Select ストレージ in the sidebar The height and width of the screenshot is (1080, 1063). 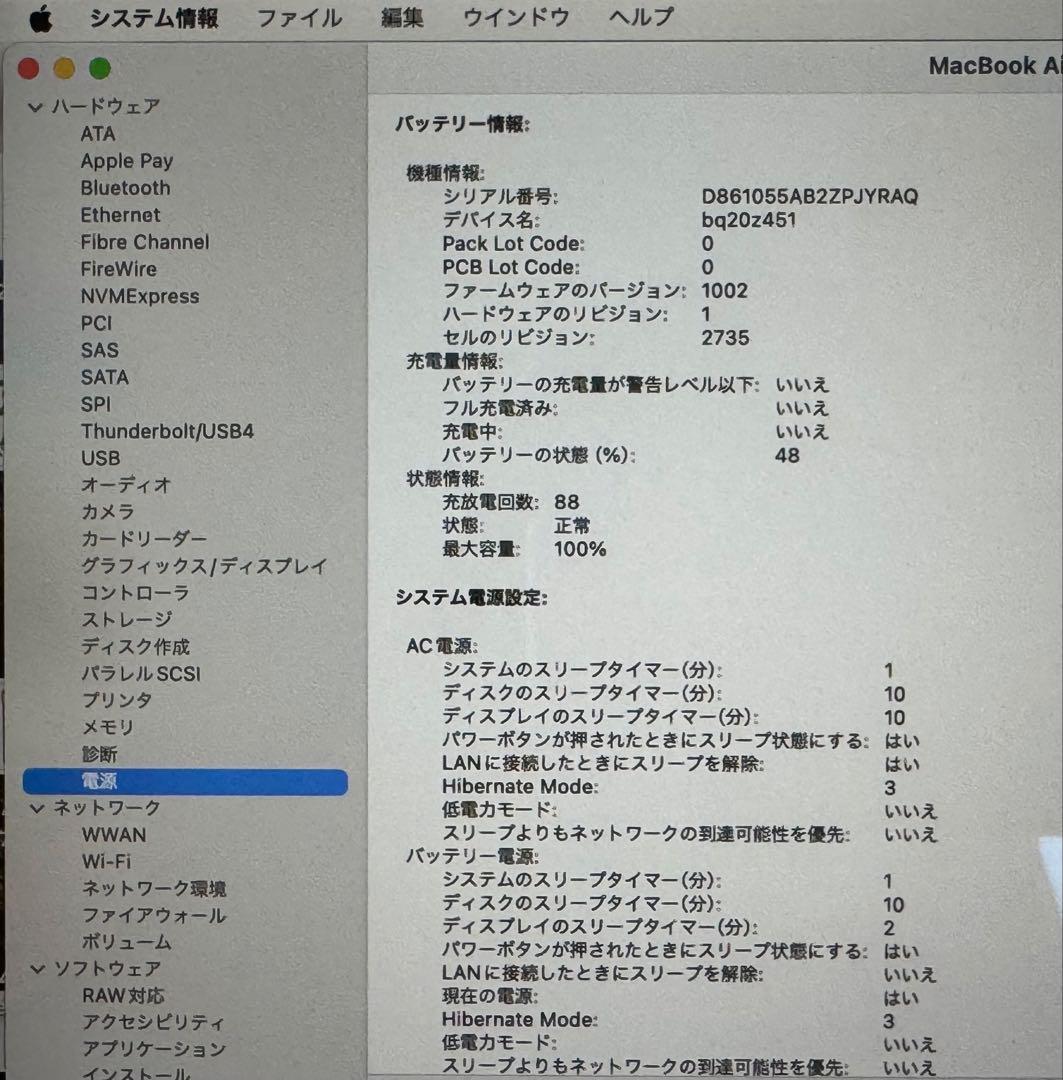pos(127,620)
